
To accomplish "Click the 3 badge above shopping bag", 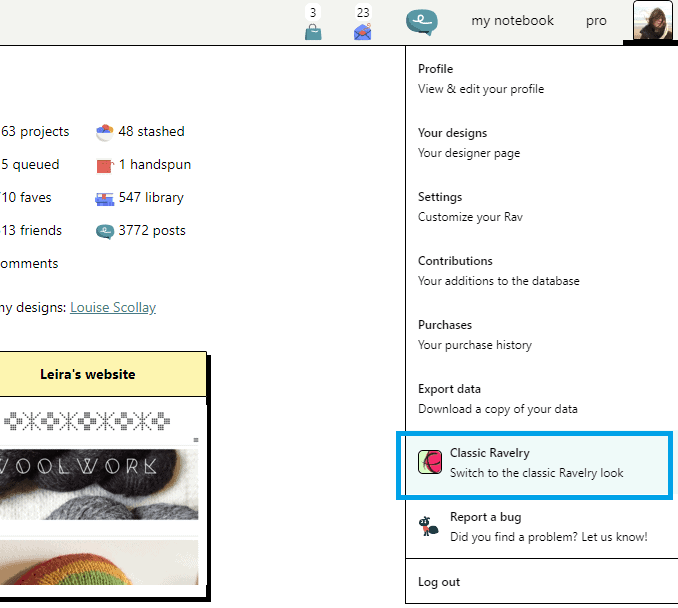I will [313, 13].
